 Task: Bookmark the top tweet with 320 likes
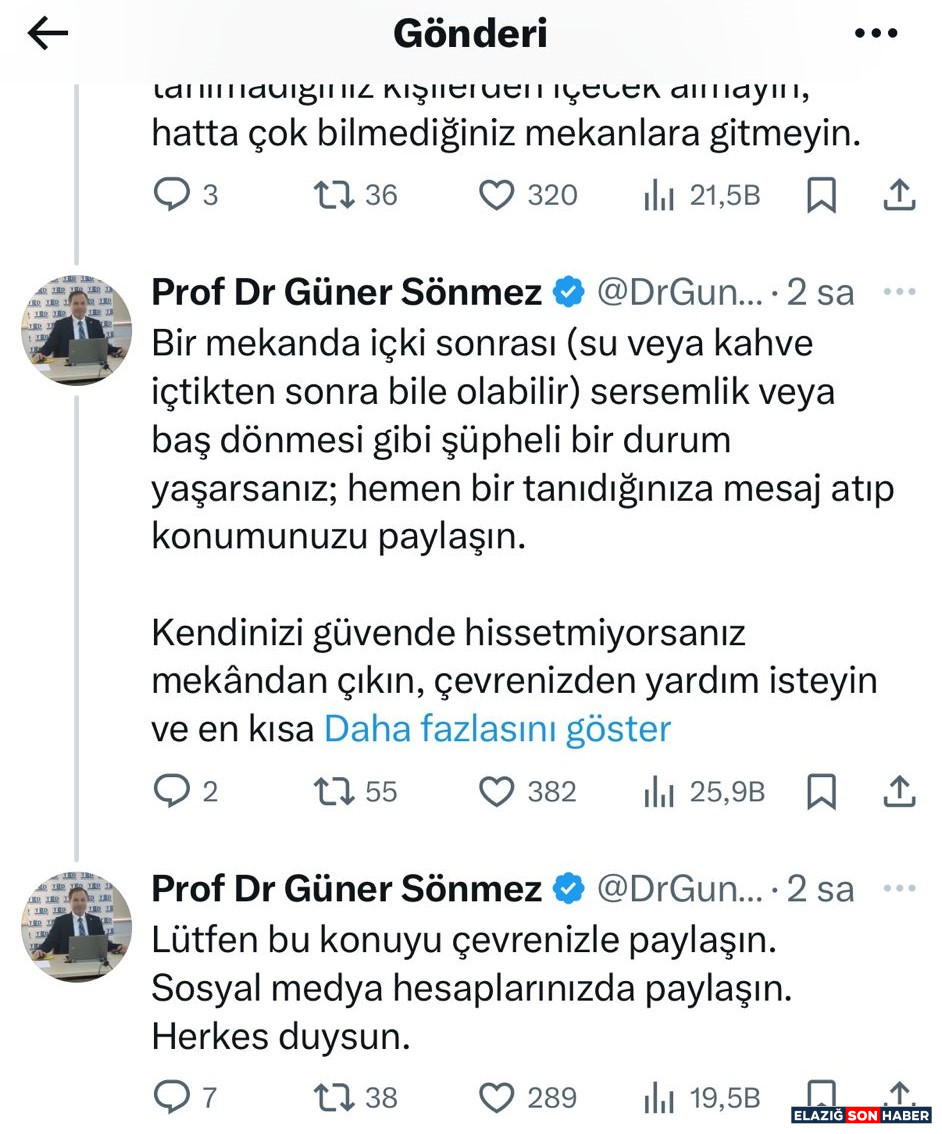point(822,196)
